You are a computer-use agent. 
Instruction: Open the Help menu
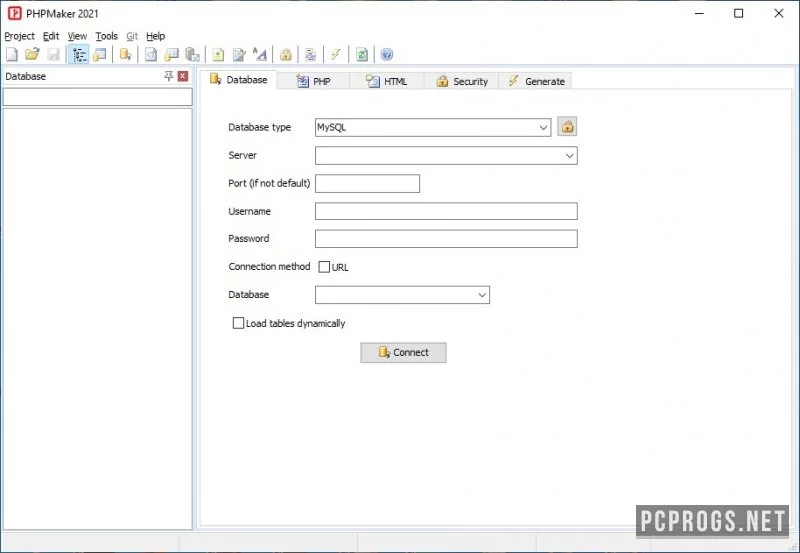pos(156,36)
